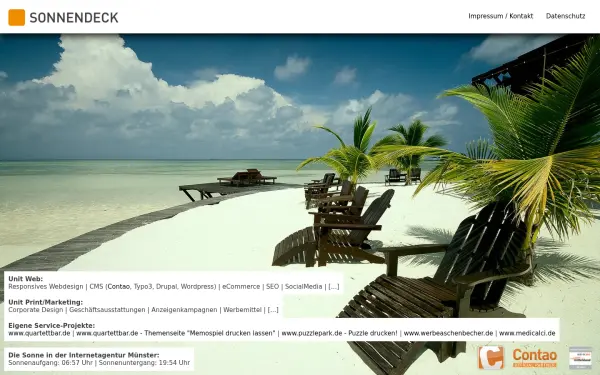This screenshot has width=600, height=375.
Task: Click '[...]' after SocialMedia
Action: [334, 287]
